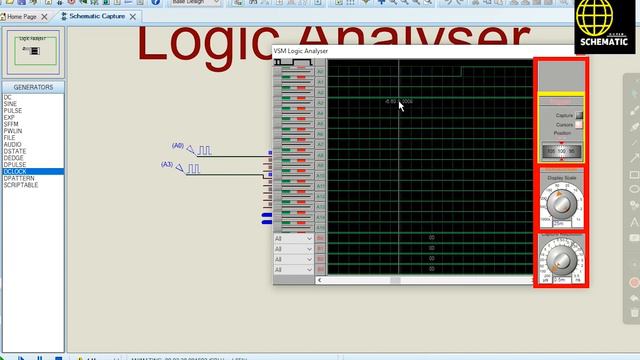Viewport: 640px width, 360px height.
Task: Click the B2 bus label
Action: point(320,259)
